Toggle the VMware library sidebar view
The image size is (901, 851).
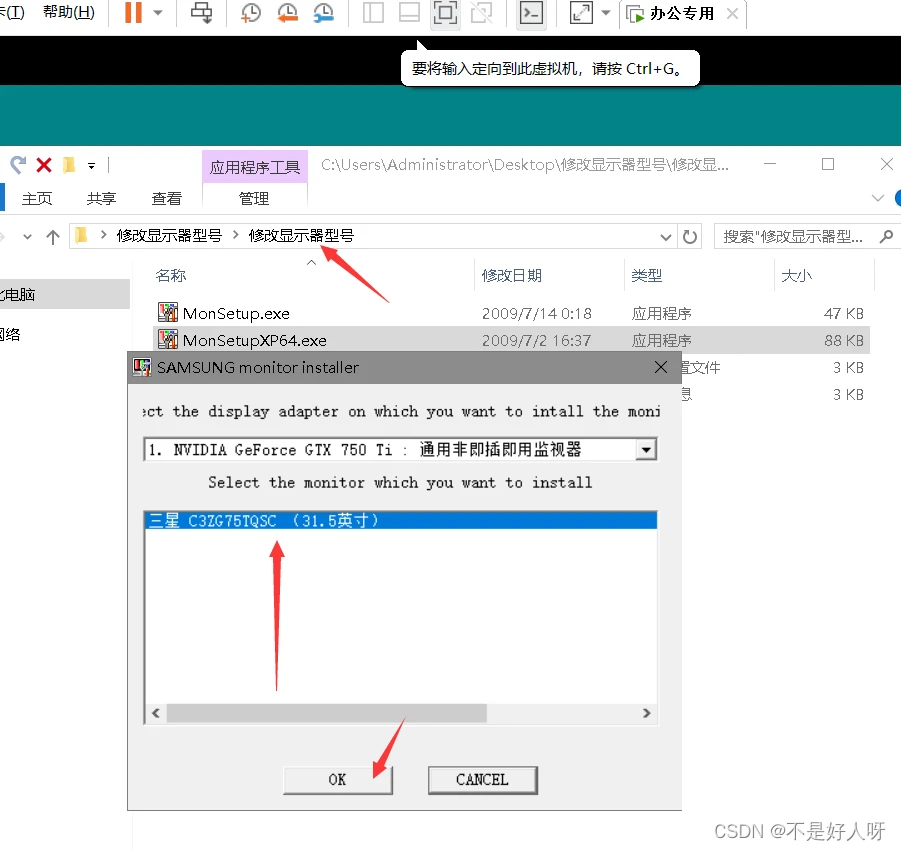(373, 12)
